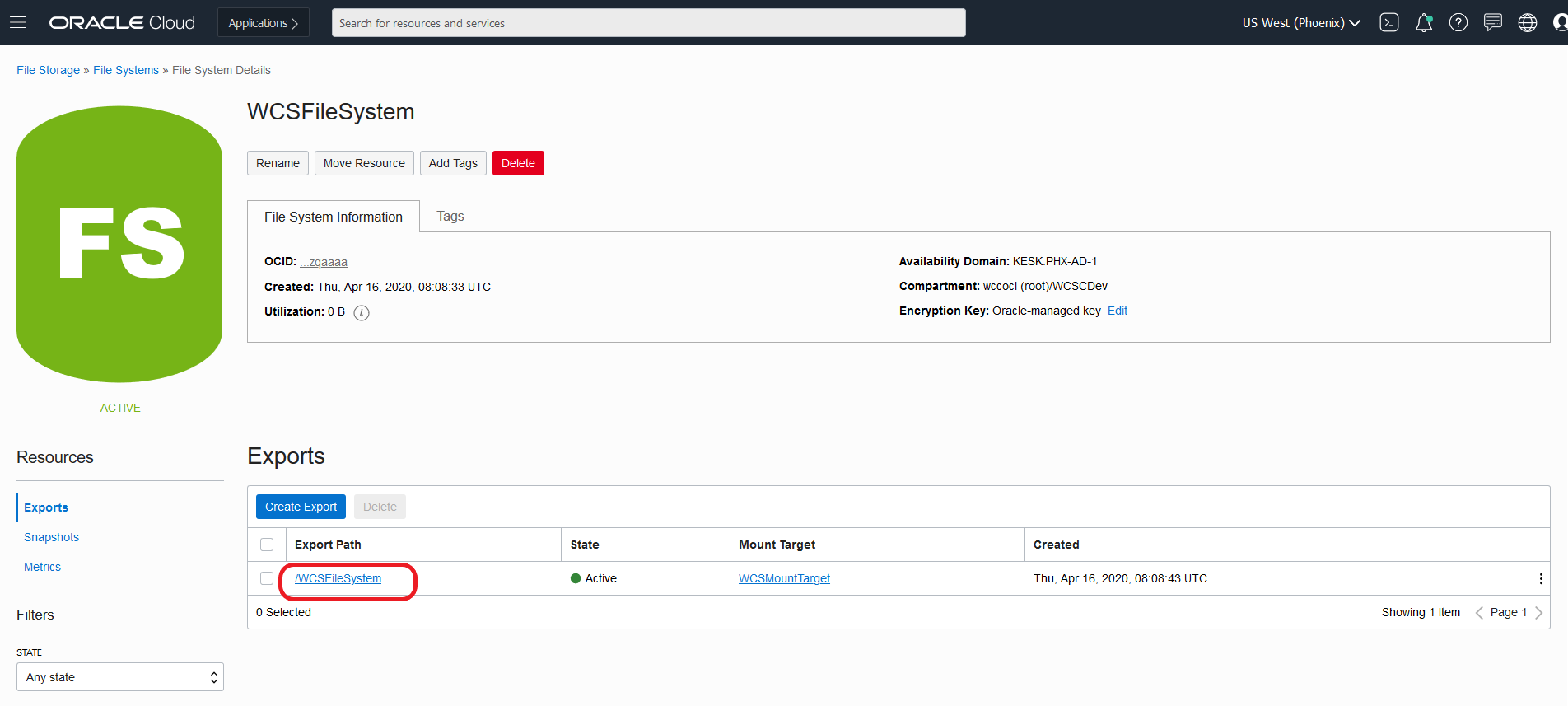Screen dimensions: 1568x706
Task: Open the /WCSFileSystem export path link
Action: pyautogui.click(x=338, y=578)
